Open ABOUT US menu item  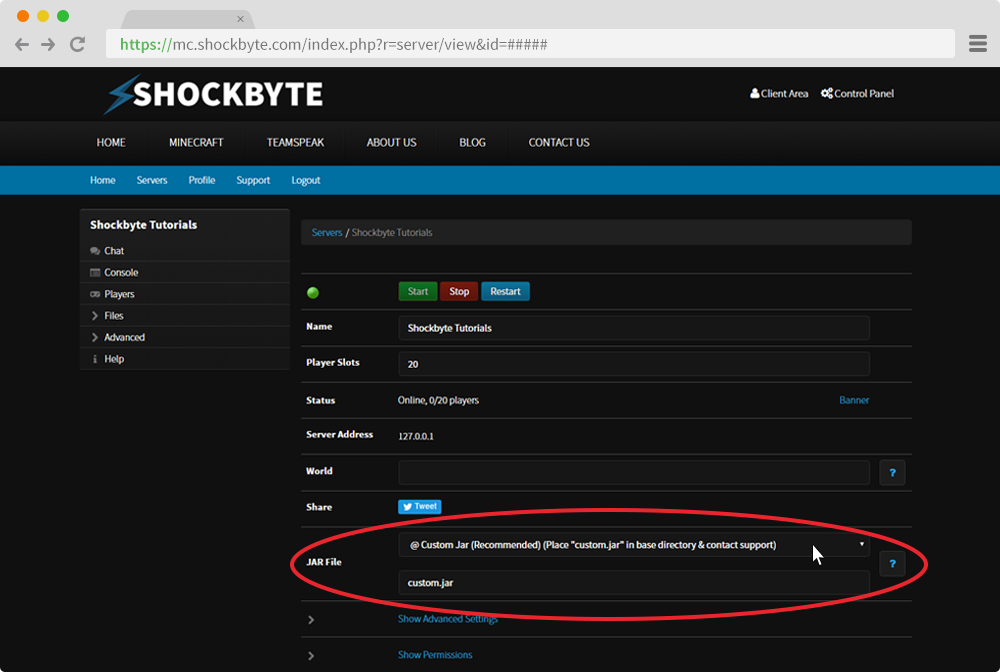coord(391,142)
